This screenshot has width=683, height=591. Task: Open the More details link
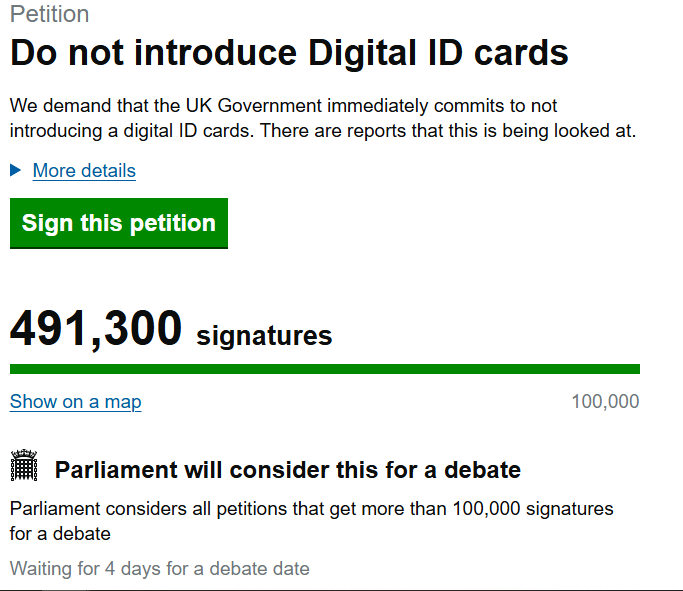(x=84, y=171)
